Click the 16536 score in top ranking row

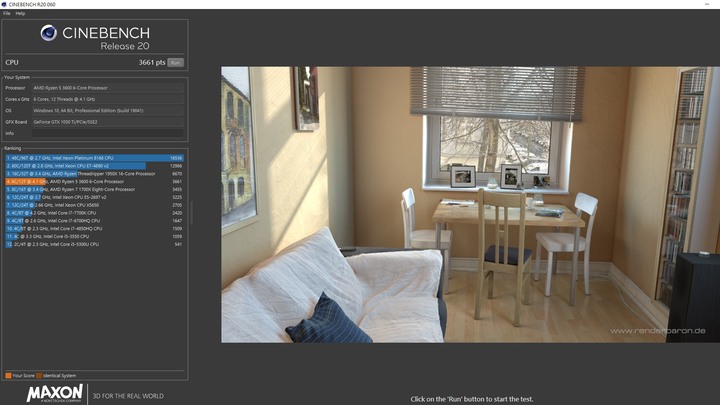pyautogui.click(x=176, y=158)
